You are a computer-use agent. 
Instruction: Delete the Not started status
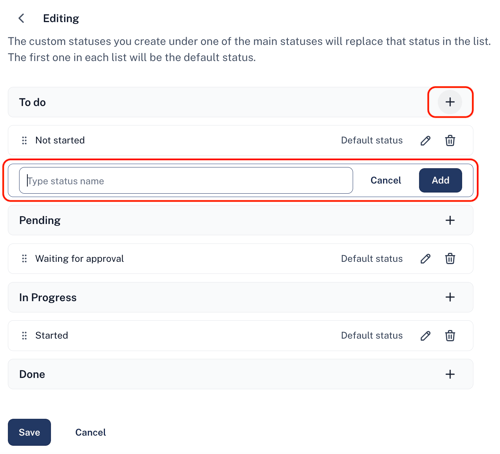[x=450, y=141]
